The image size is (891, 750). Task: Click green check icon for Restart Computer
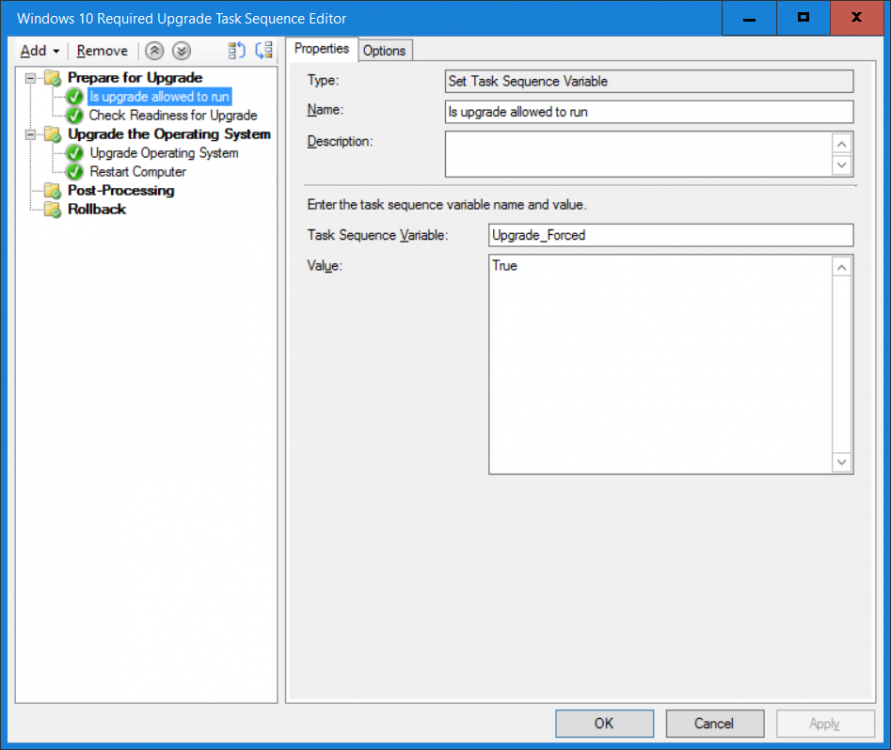point(74,172)
